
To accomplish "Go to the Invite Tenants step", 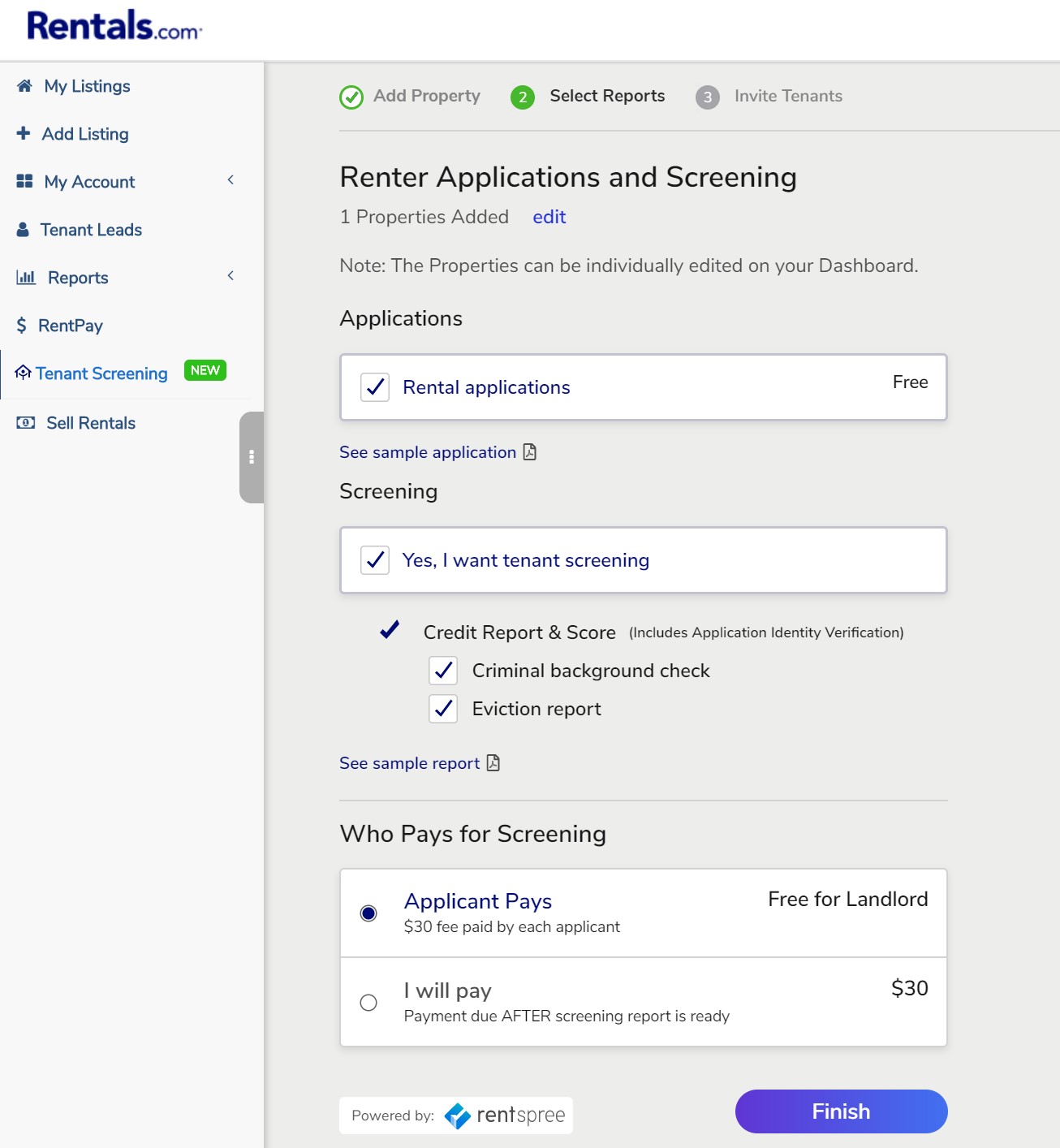I will [x=707, y=96].
